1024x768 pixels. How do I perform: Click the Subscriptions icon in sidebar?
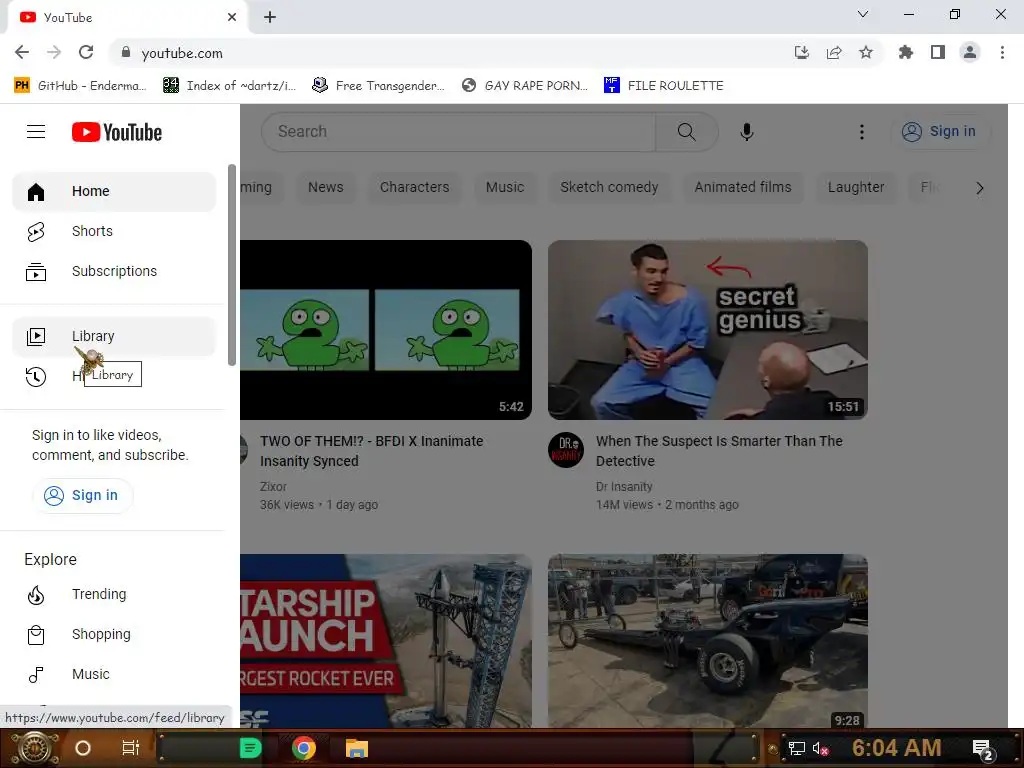[x=36, y=272]
